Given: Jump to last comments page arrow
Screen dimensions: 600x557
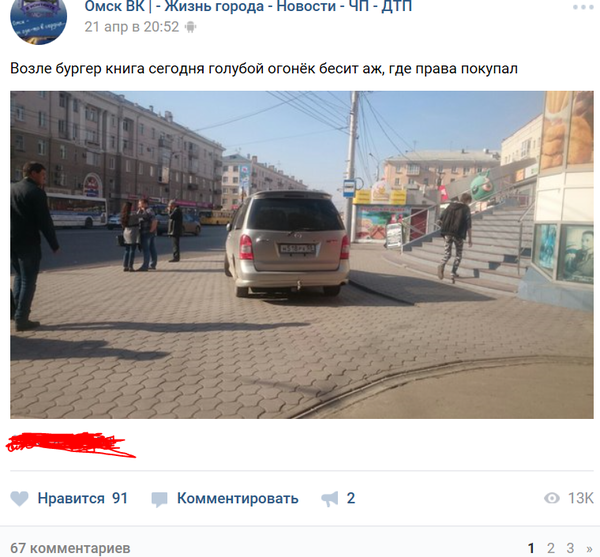Looking at the screenshot, I should pos(589,549).
